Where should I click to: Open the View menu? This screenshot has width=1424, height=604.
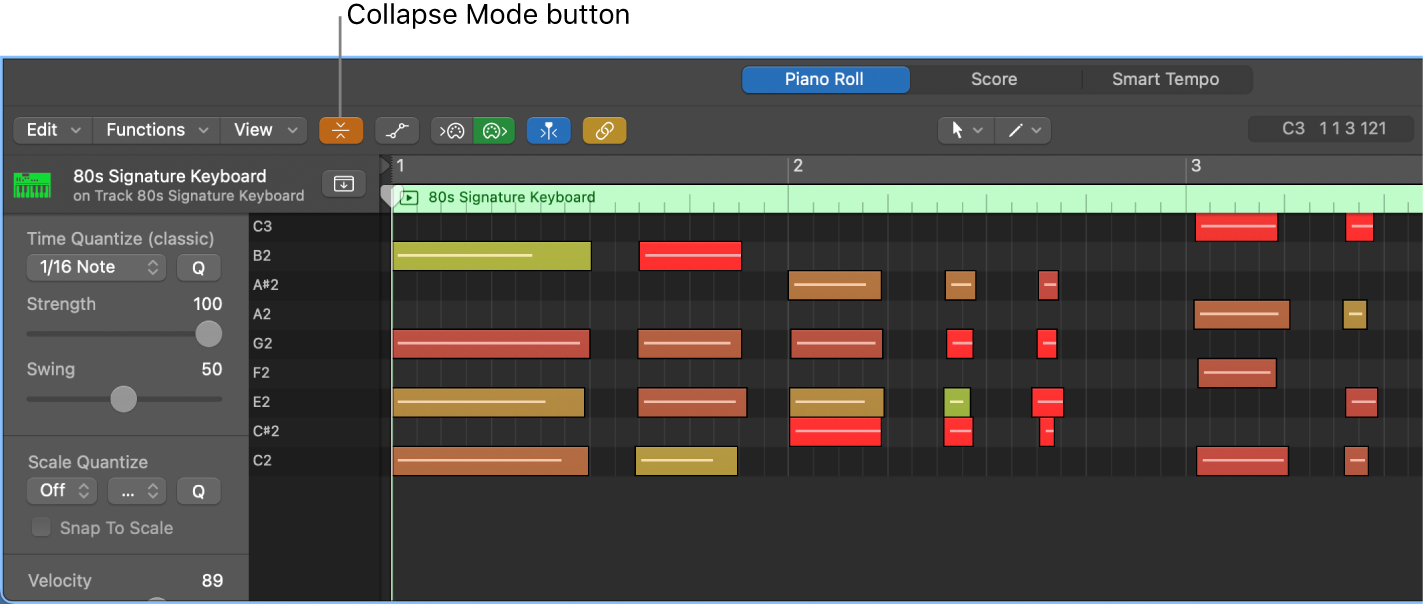click(263, 130)
